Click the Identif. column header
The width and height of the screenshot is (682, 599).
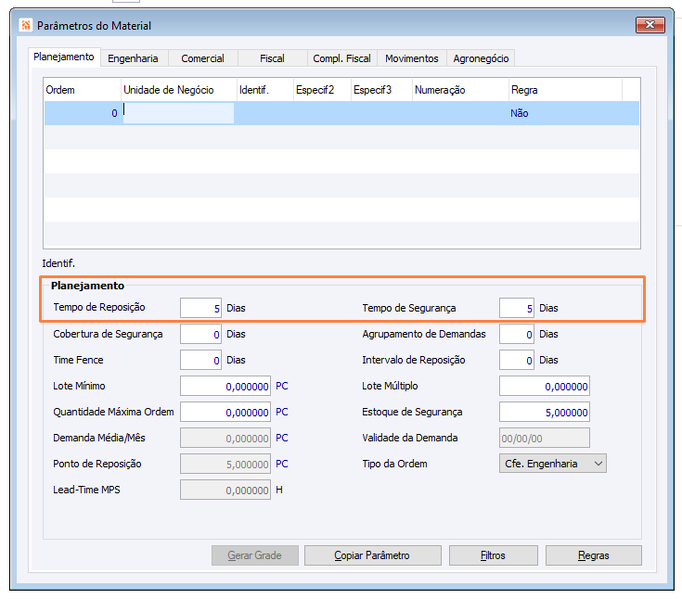click(265, 90)
